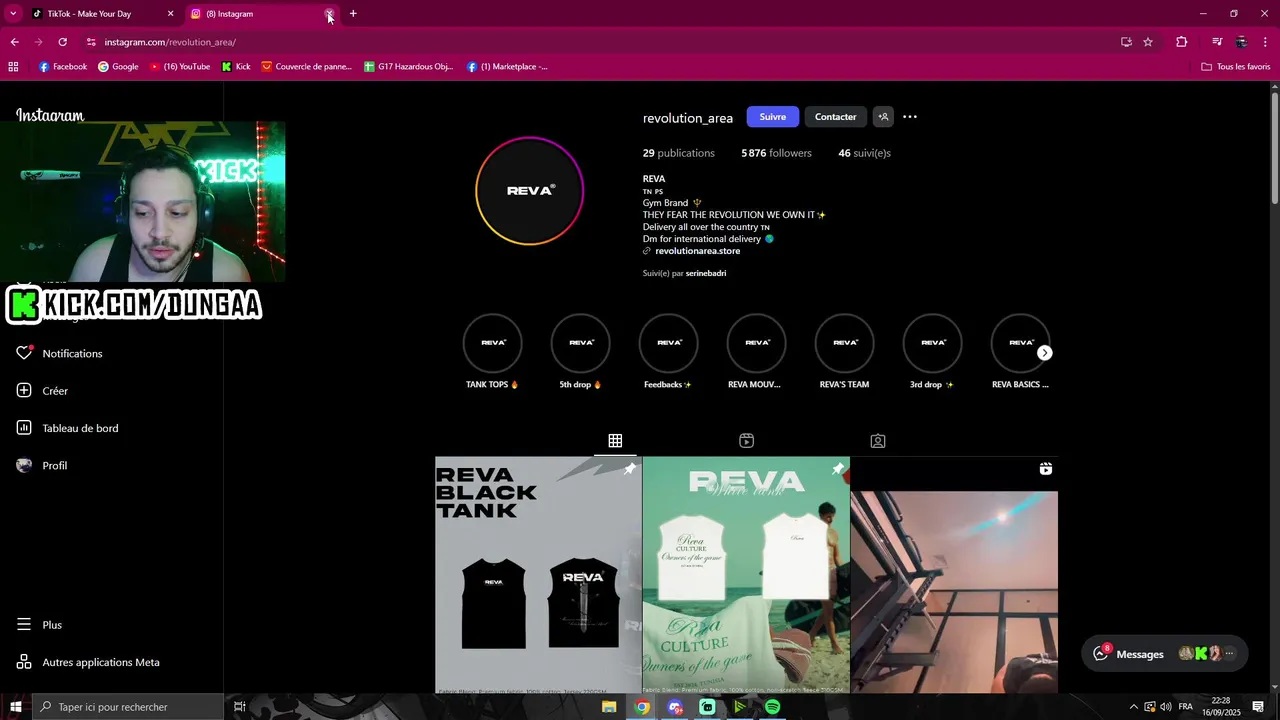Viewport: 1280px width, 720px height.
Task: Open the Messages floating button
Action: click(x=1165, y=654)
